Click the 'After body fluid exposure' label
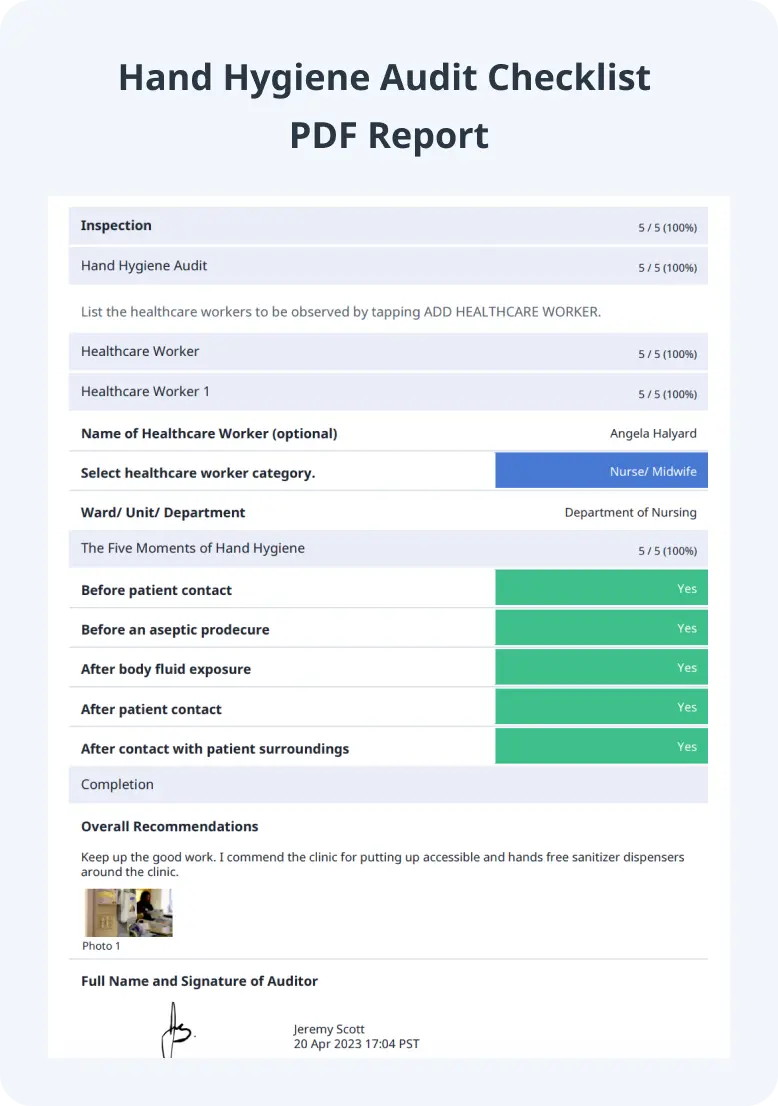The height and width of the screenshot is (1106, 778). pos(166,669)
